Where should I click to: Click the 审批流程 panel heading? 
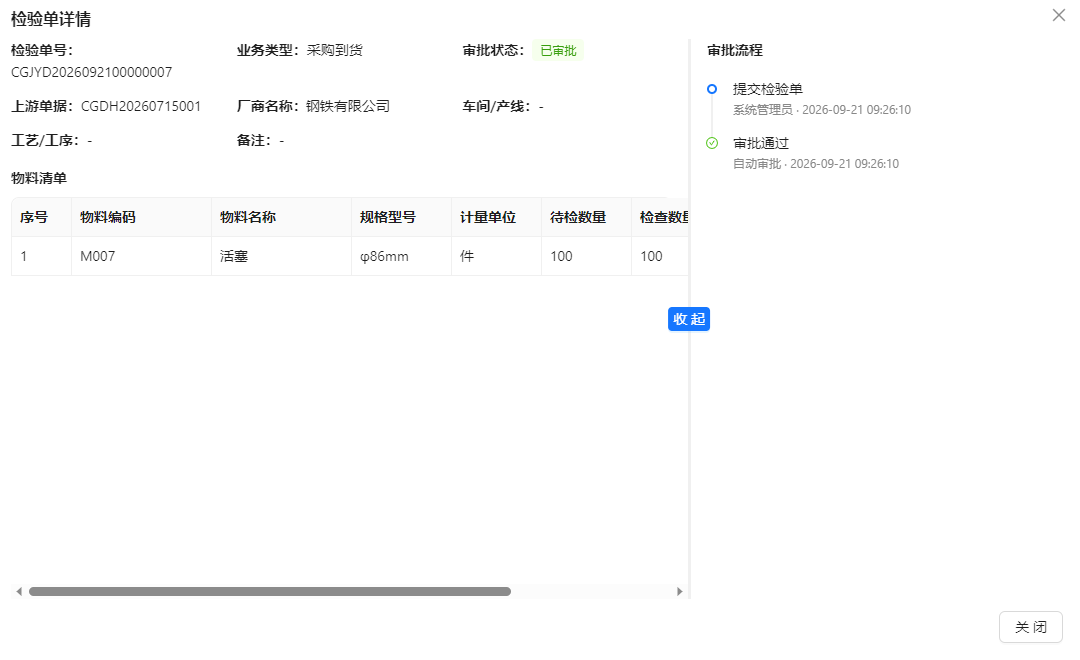735,50
